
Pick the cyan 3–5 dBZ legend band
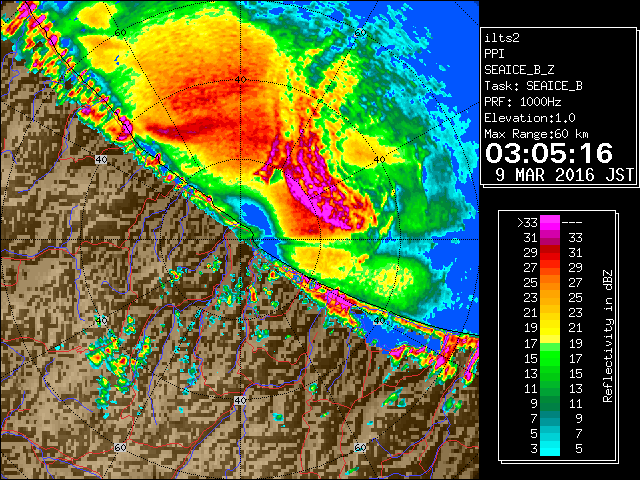coord(550,448)
